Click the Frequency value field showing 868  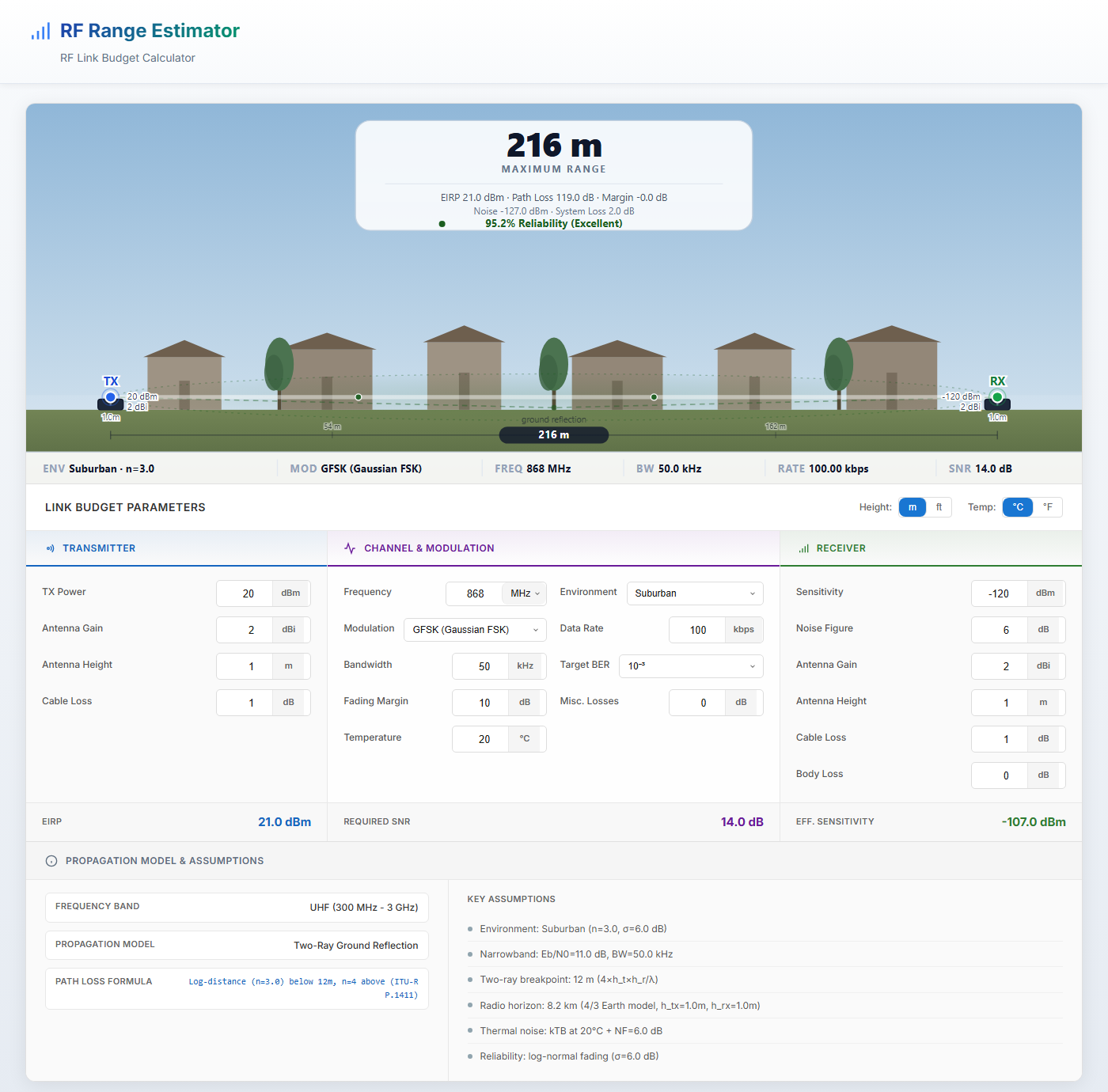click(474, 593)
